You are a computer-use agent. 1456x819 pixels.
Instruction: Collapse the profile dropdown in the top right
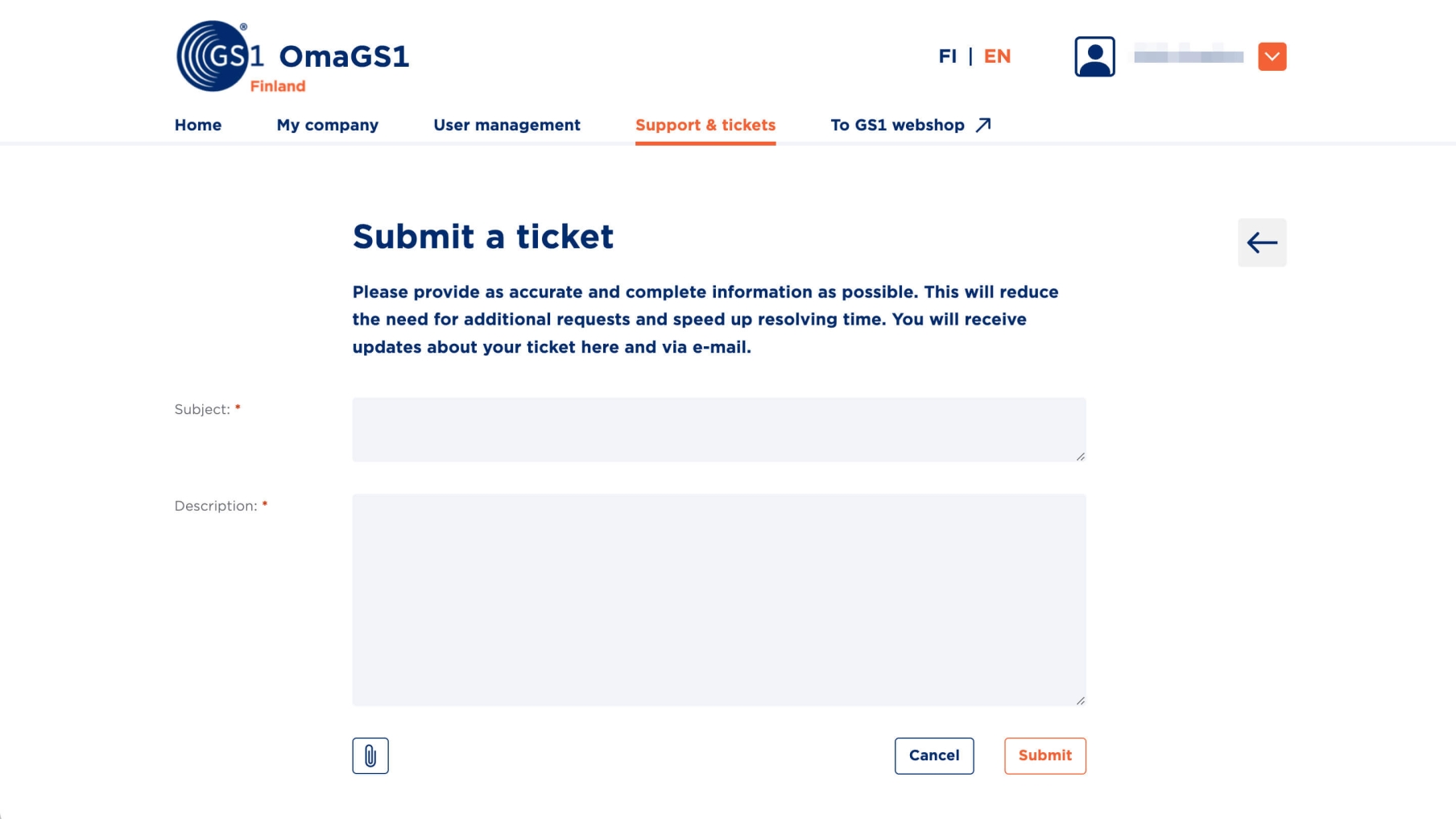pyautogui.click(x=1272, y=56)
